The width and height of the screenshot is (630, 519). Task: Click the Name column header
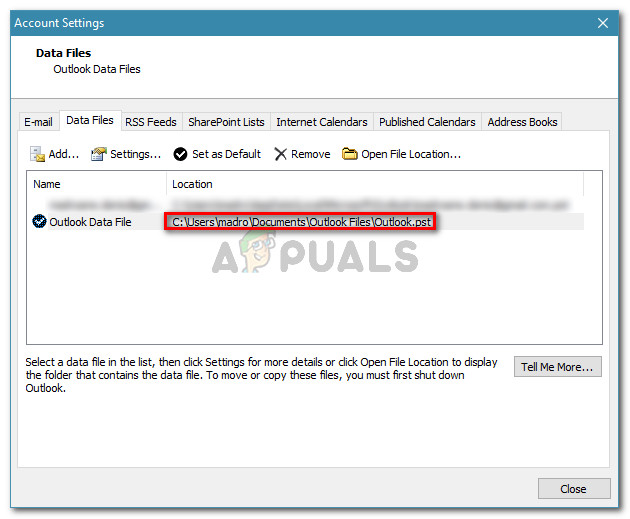coord(96,184)
